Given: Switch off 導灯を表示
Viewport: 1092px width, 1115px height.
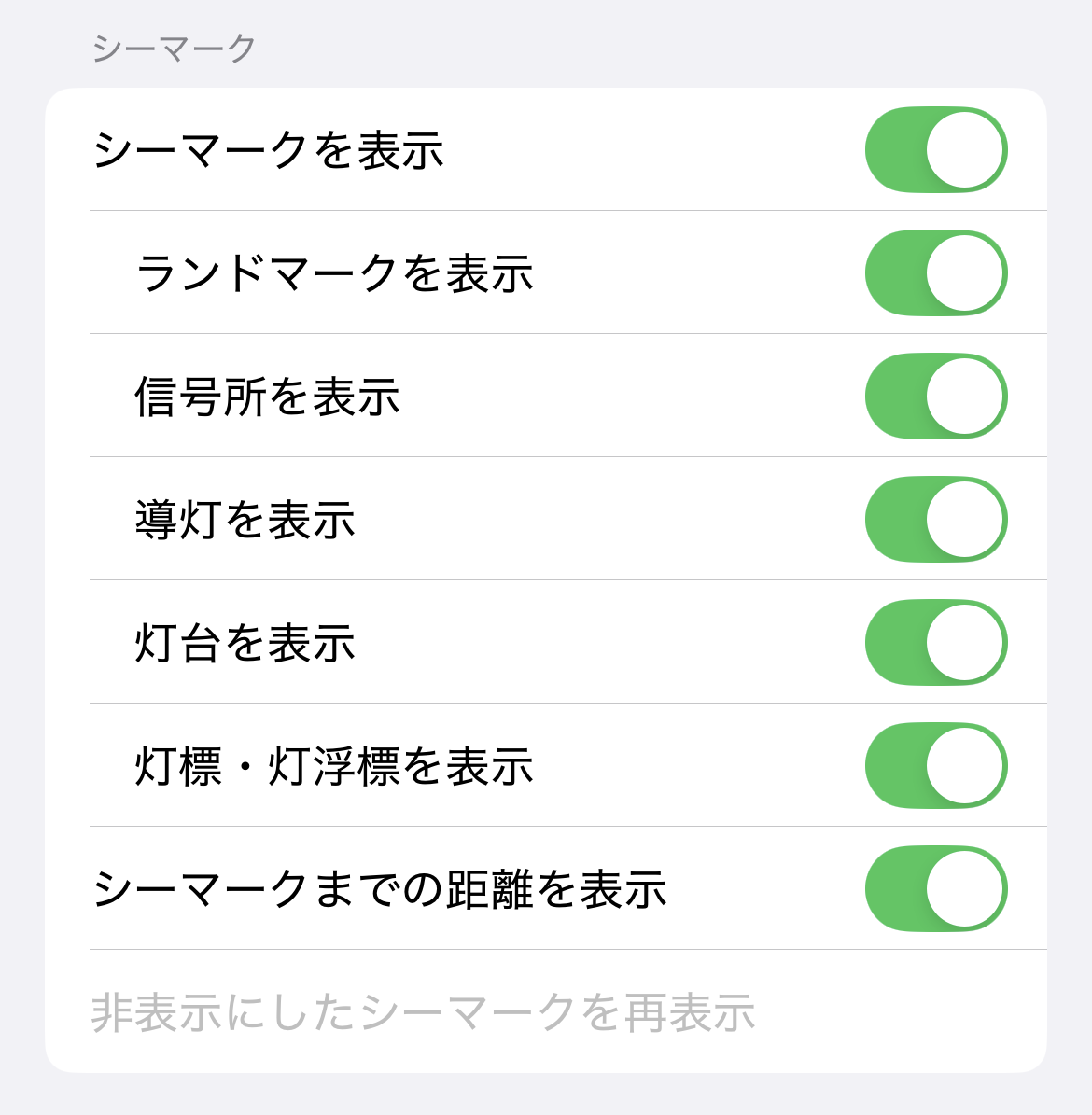Looking at the screenshot, I should [935, 520].
